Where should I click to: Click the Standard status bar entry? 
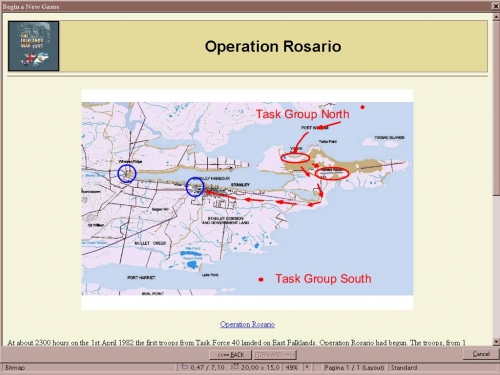pyautogui.click(x=404, y=367)
